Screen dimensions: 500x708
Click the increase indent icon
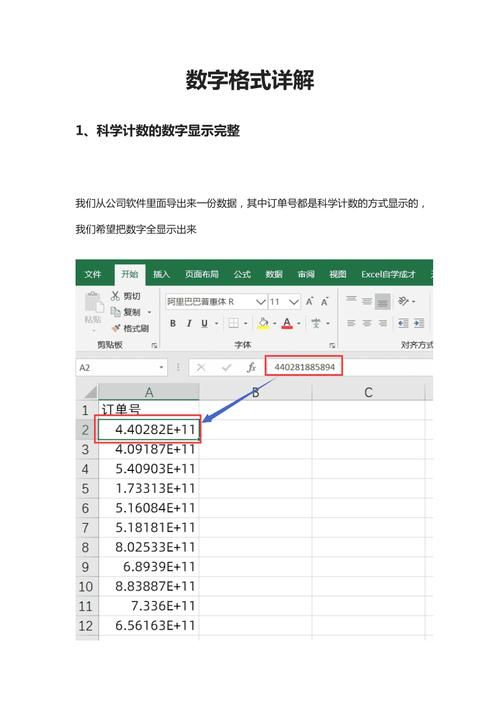click(419, 323)
